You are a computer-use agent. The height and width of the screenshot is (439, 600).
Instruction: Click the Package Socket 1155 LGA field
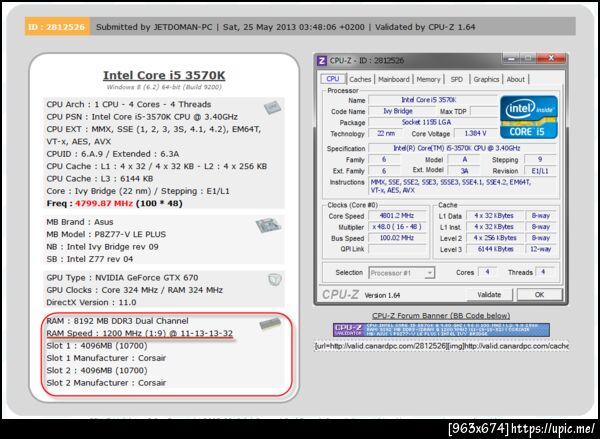pos(432,122)
